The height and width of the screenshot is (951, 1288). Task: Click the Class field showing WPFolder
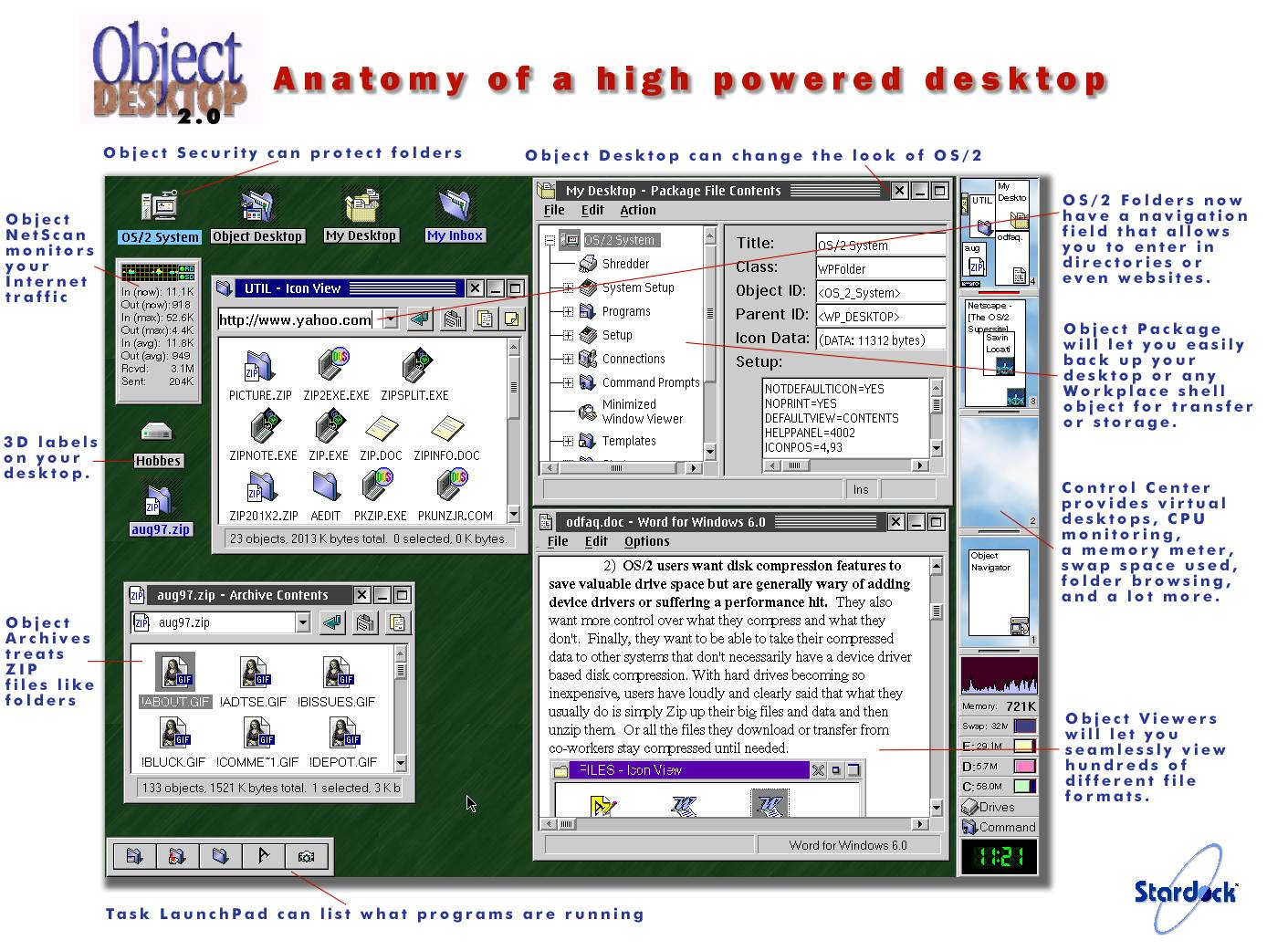pyautogui.click(x=880, y=268)
